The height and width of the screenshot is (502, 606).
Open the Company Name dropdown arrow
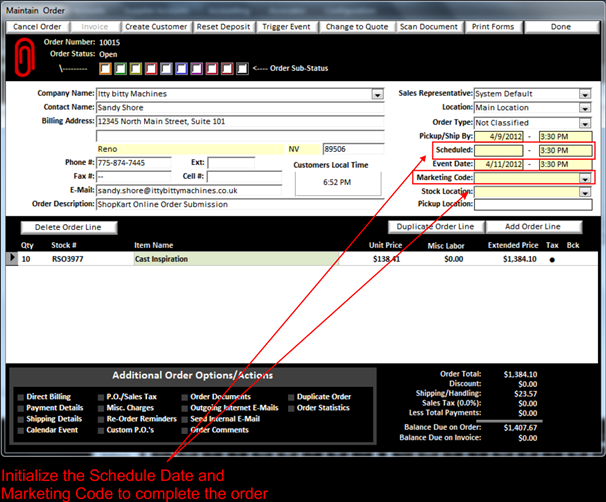pyautogui.click(x=377, y=94)
